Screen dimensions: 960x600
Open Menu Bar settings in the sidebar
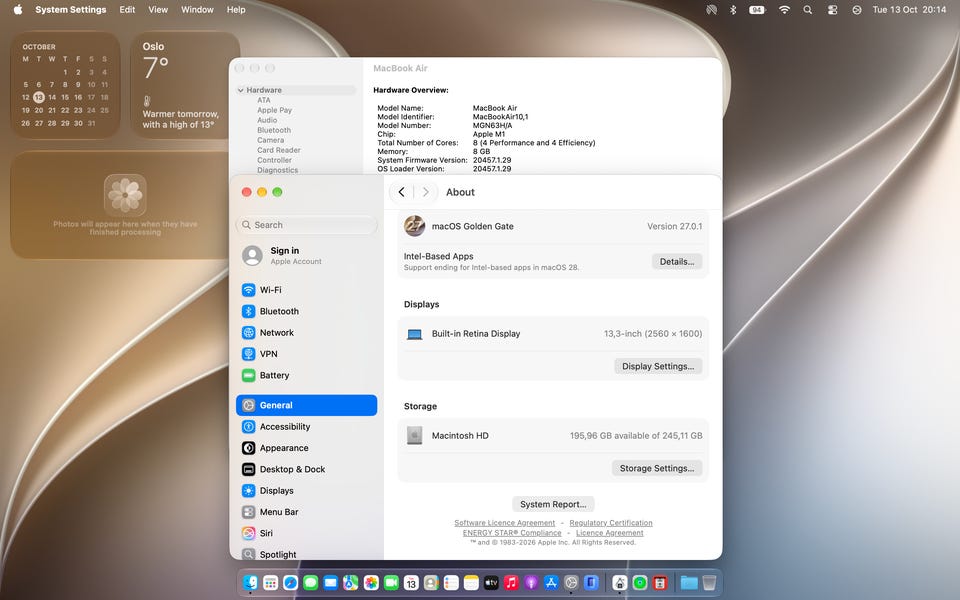tap(306, 512)
